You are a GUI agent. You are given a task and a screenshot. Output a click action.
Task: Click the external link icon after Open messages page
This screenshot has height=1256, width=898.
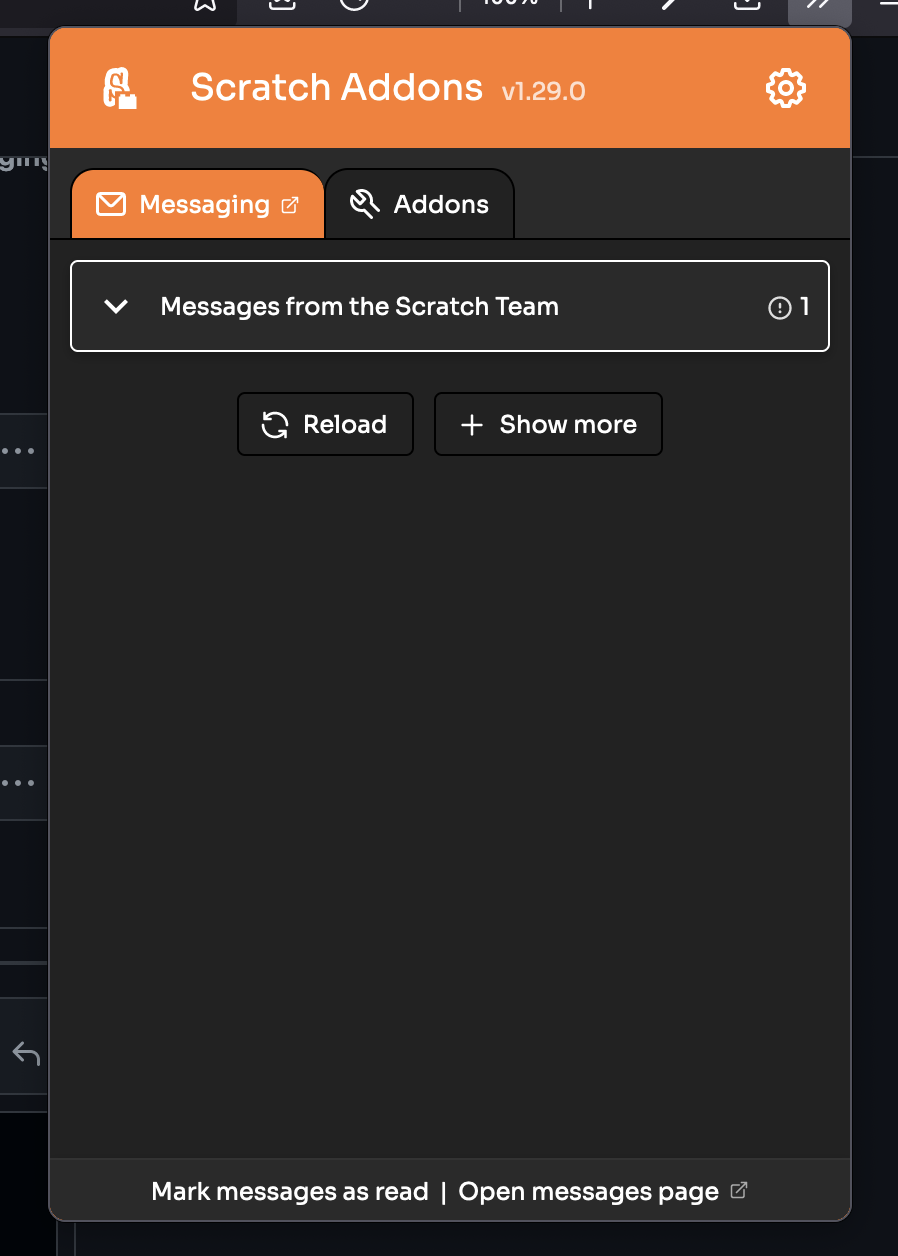740,1190
